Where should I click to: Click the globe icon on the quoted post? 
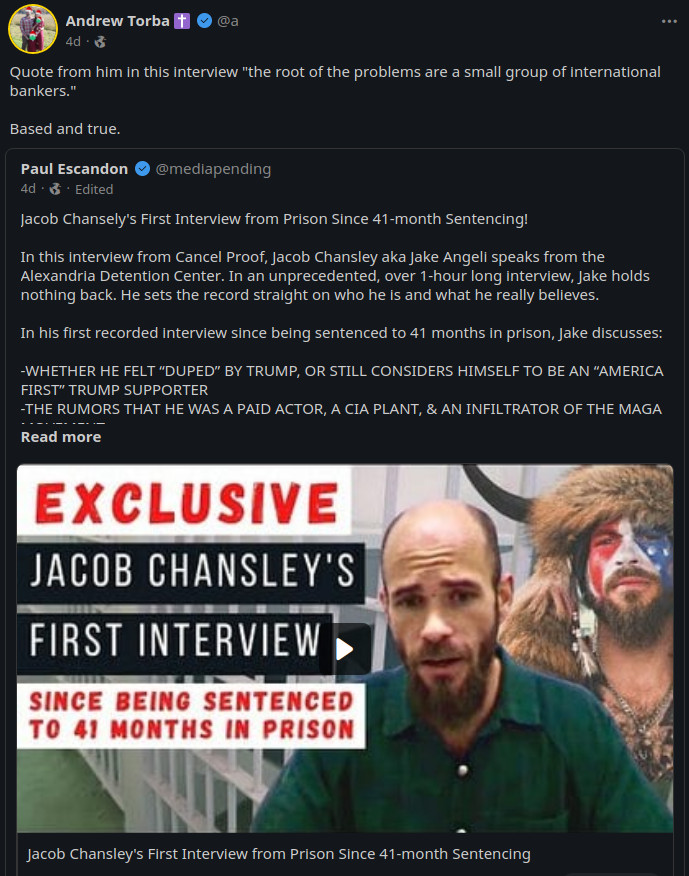(x=55, y=189)
